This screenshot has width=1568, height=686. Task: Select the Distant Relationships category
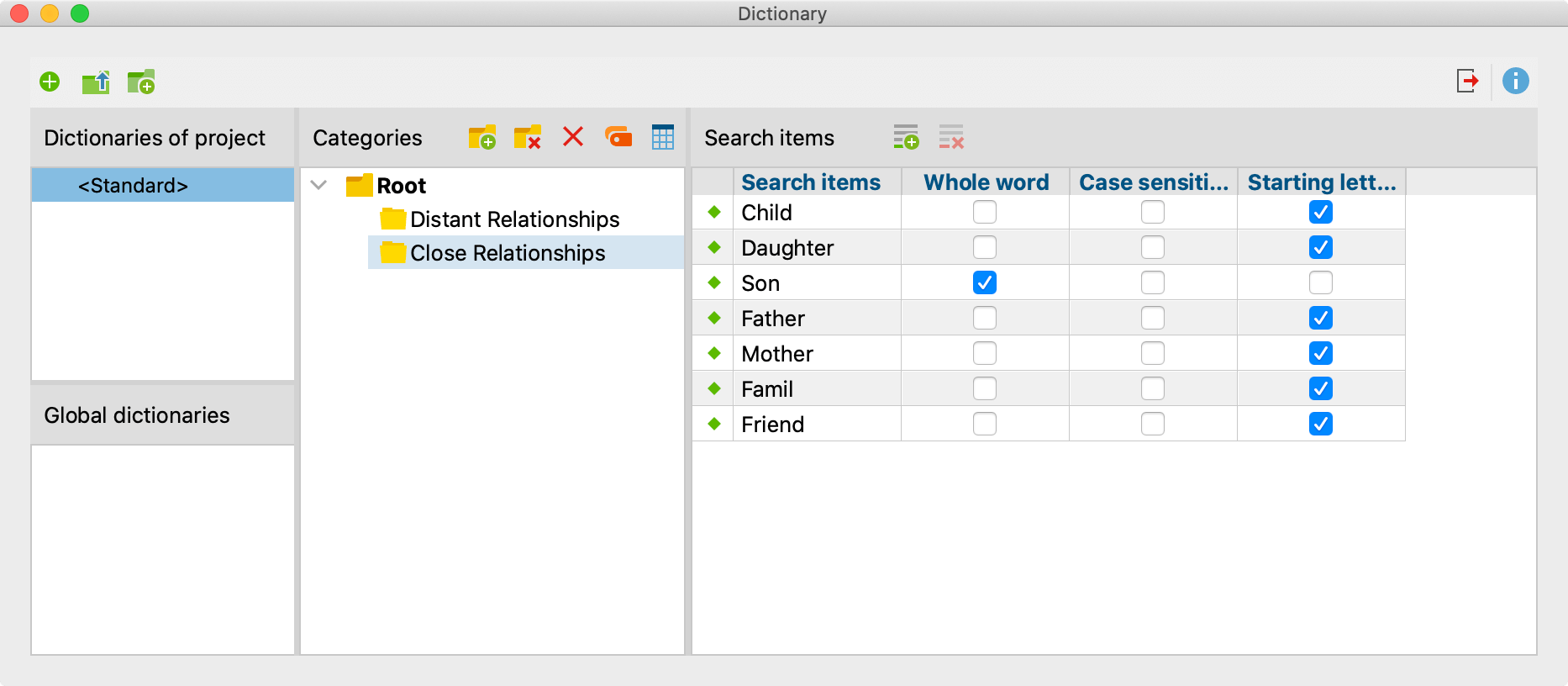tap(514, 219)
